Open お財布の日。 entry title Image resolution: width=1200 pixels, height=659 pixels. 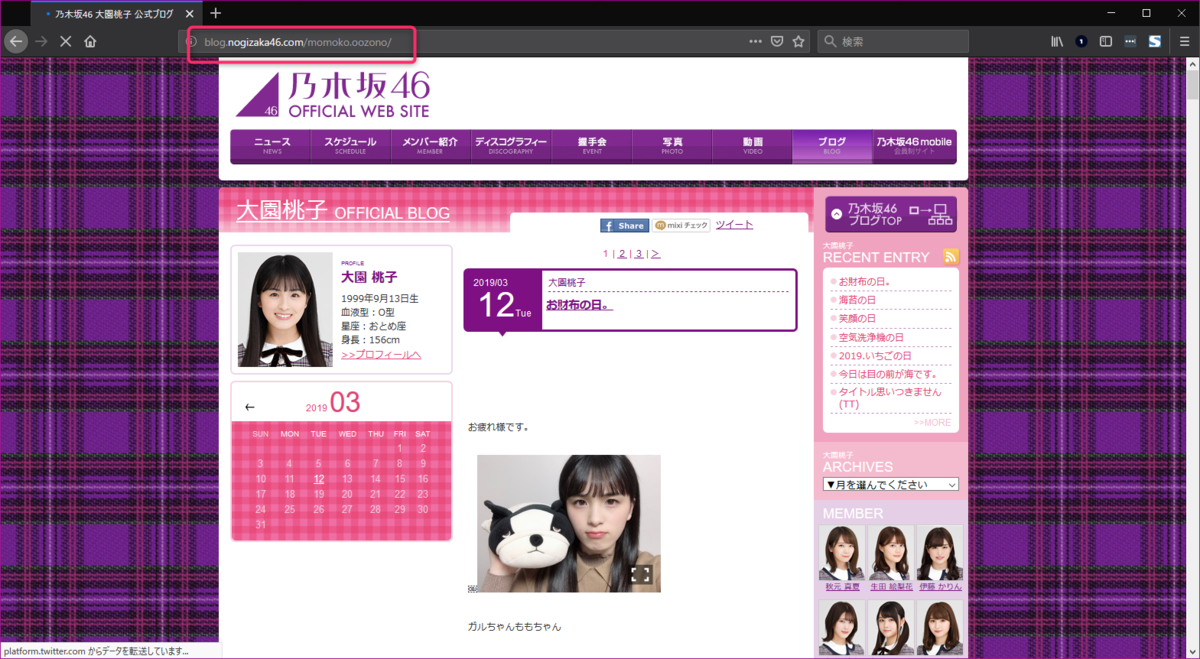pos(579,304)
